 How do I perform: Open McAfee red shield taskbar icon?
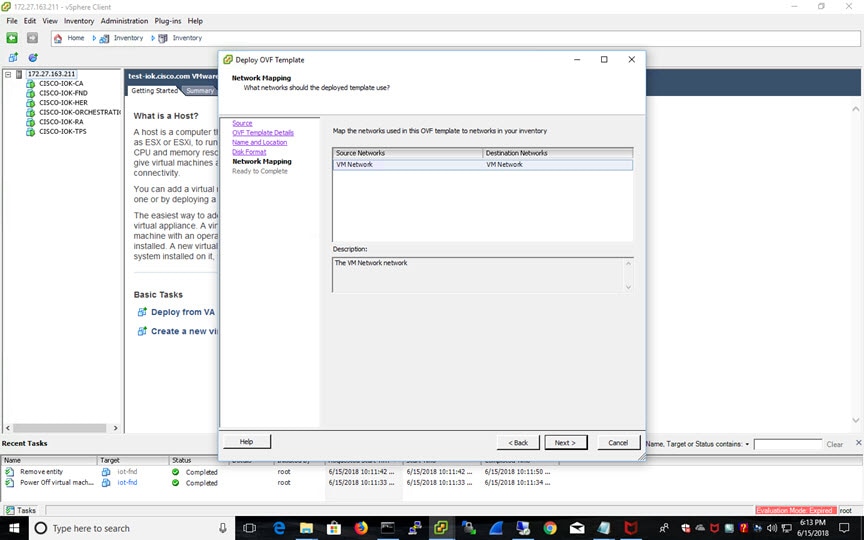(x=630, y=528)
